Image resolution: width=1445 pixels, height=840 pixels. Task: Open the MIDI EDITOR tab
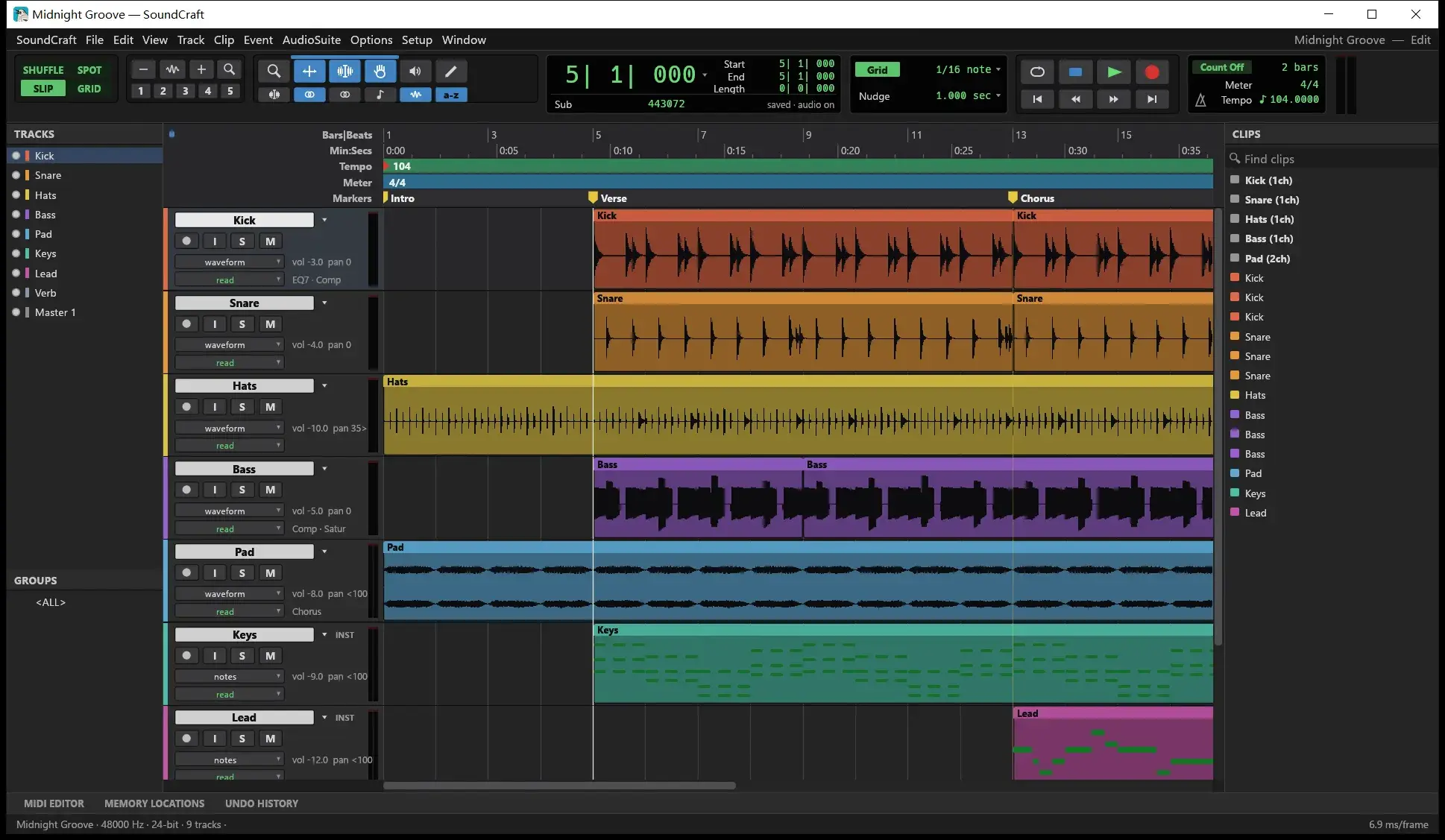click(x=54, y=803)
